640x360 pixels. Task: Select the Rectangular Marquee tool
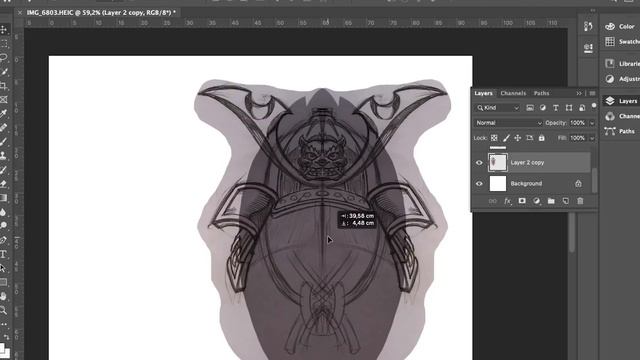[4, 43]
